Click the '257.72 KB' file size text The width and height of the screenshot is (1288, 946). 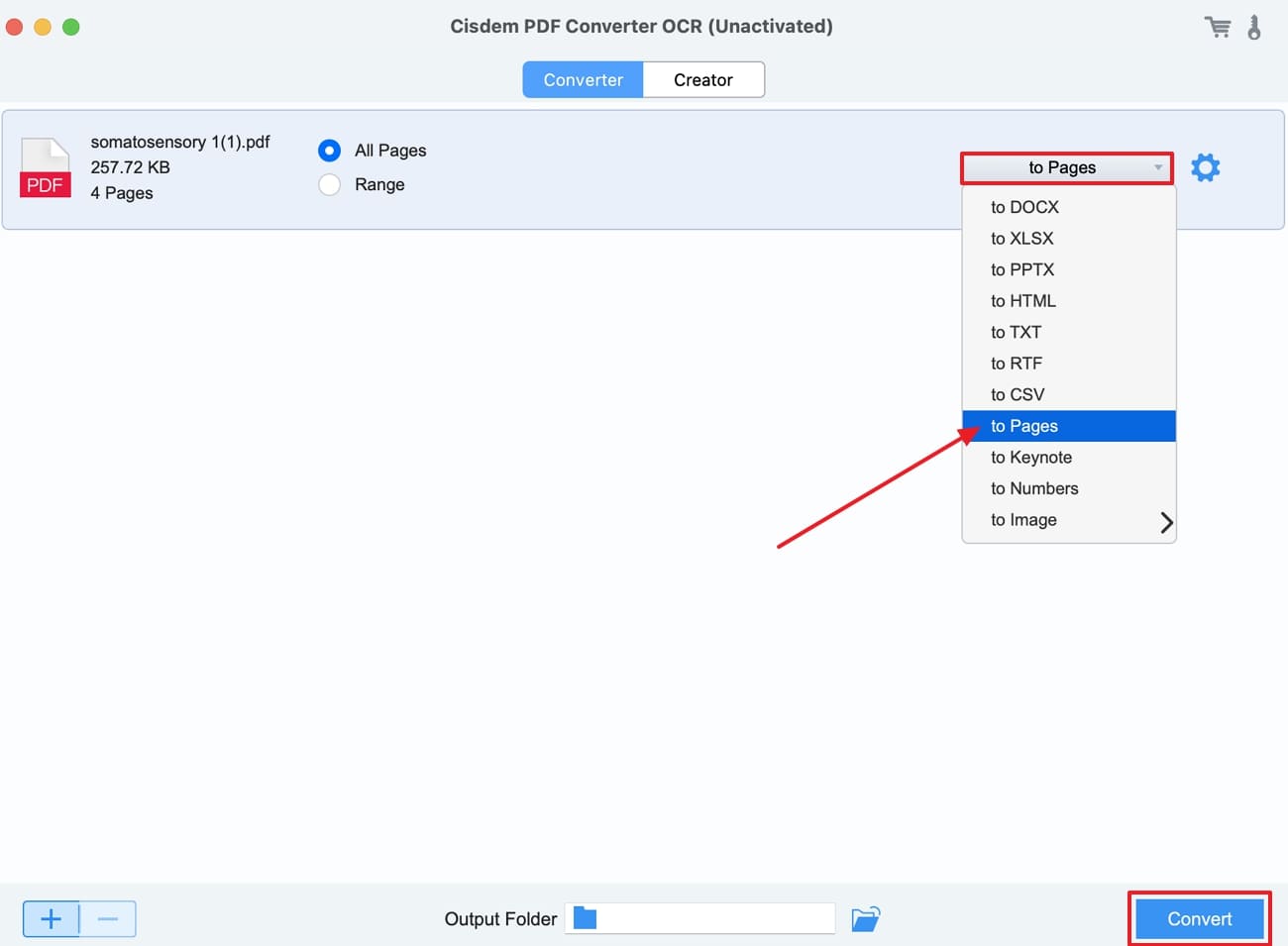tap(130, 167)
